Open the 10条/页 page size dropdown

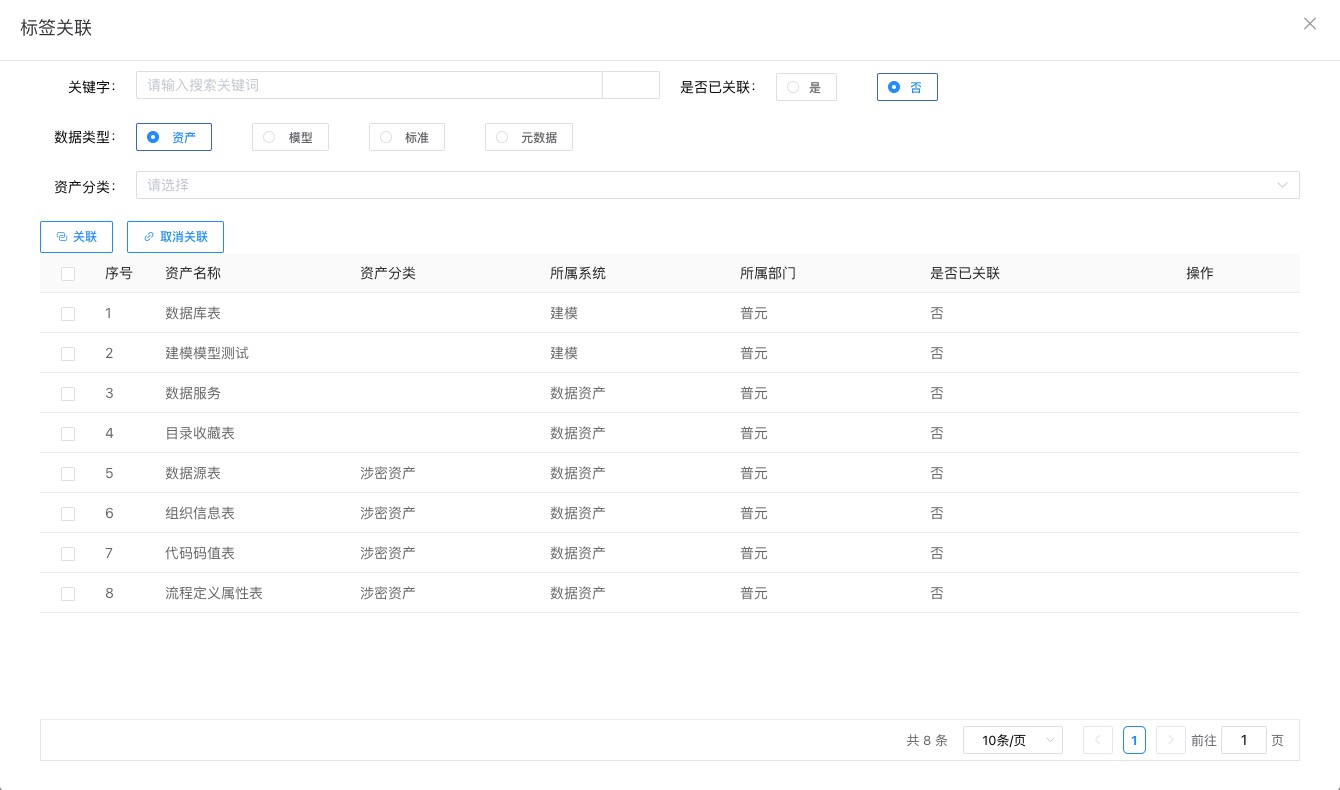tap(1012, 740)
